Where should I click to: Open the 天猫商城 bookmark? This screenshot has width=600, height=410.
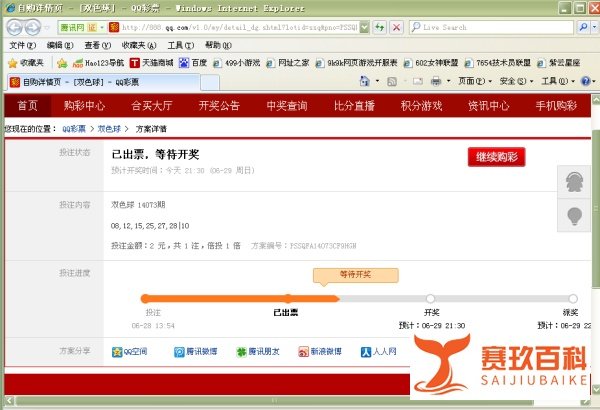[x=152, y=63]
